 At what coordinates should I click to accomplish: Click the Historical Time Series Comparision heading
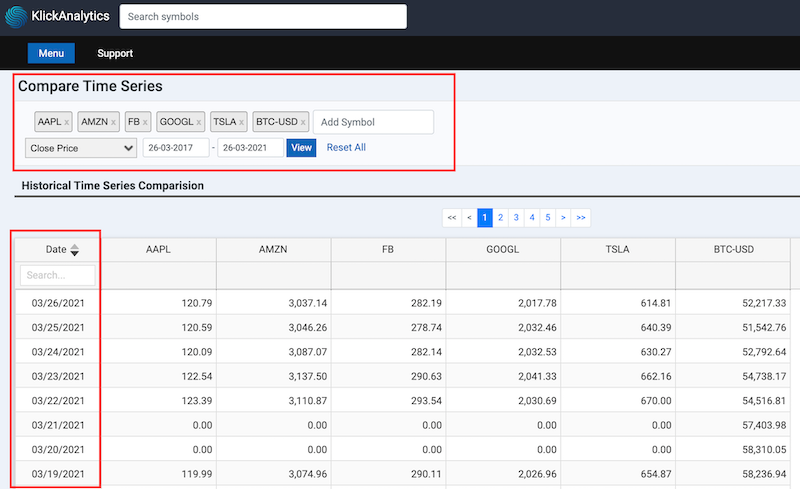pyautogui.click(x=113, y=186)
